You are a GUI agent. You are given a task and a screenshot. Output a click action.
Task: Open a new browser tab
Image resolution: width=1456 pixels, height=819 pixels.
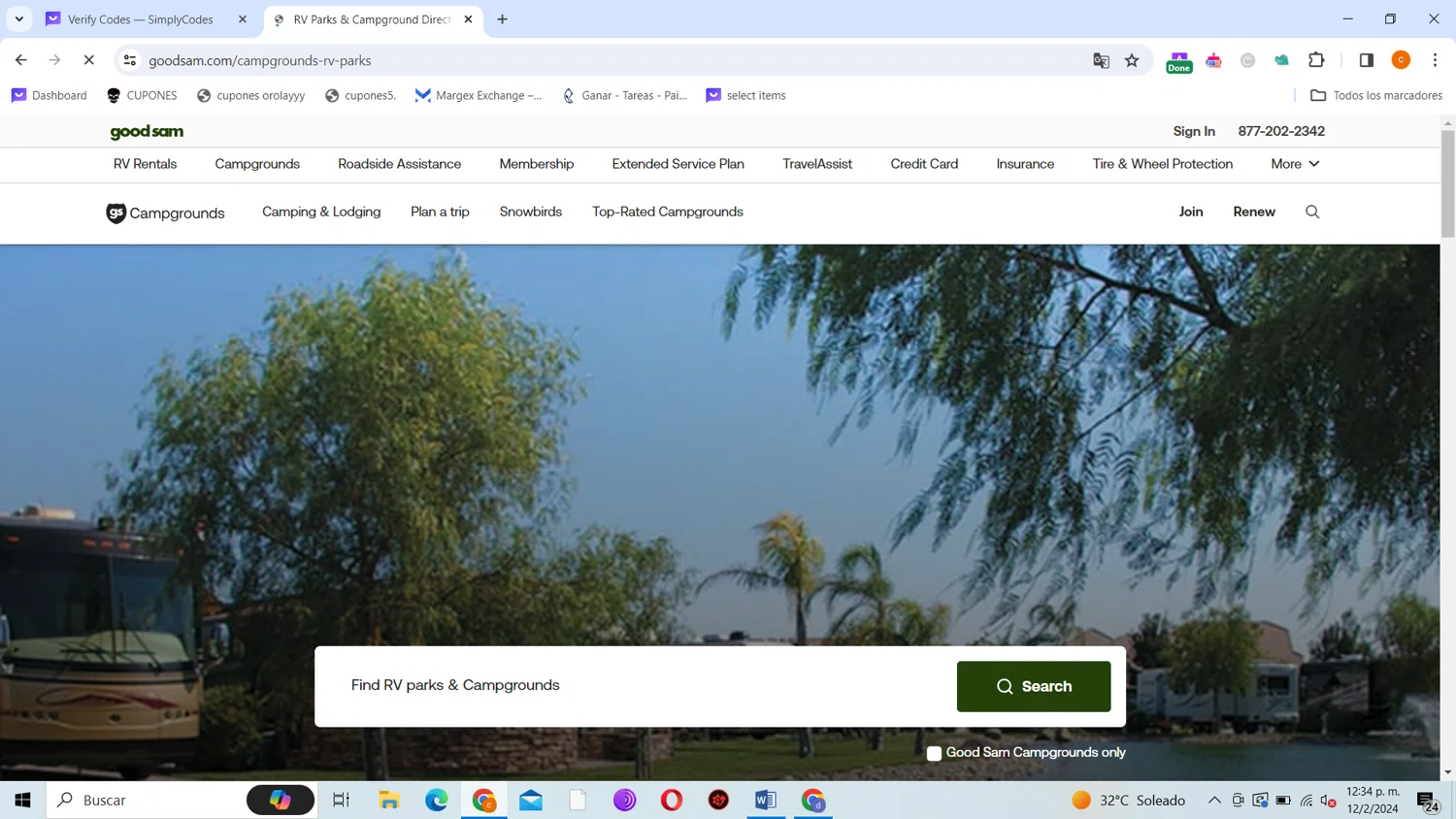tap(502, 19)
